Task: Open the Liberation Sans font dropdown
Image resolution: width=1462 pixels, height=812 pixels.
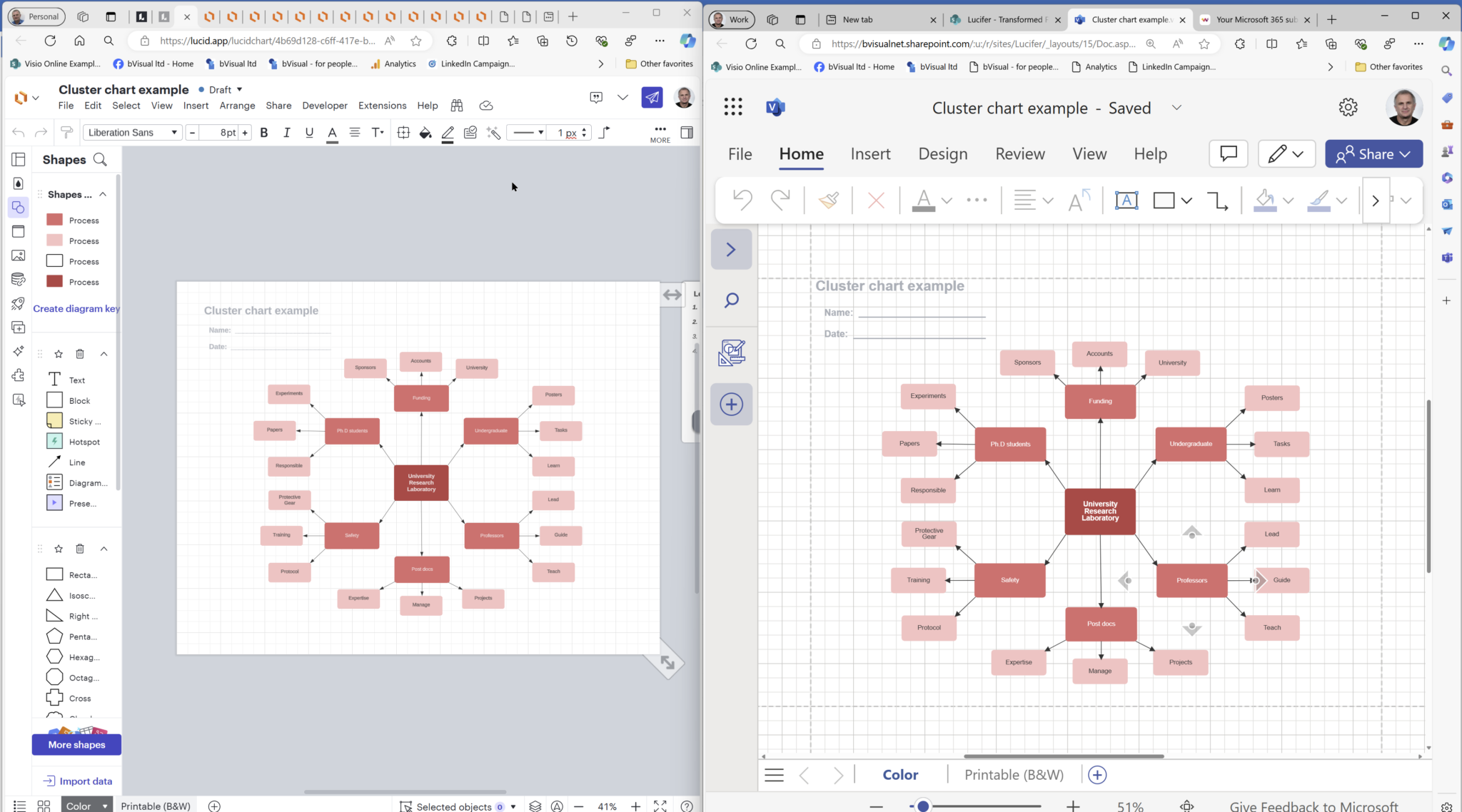Action: point(132,132)
